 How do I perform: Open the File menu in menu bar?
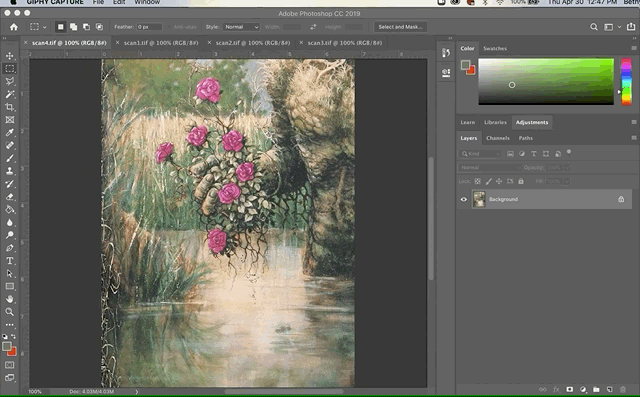(x=98, y=2)
